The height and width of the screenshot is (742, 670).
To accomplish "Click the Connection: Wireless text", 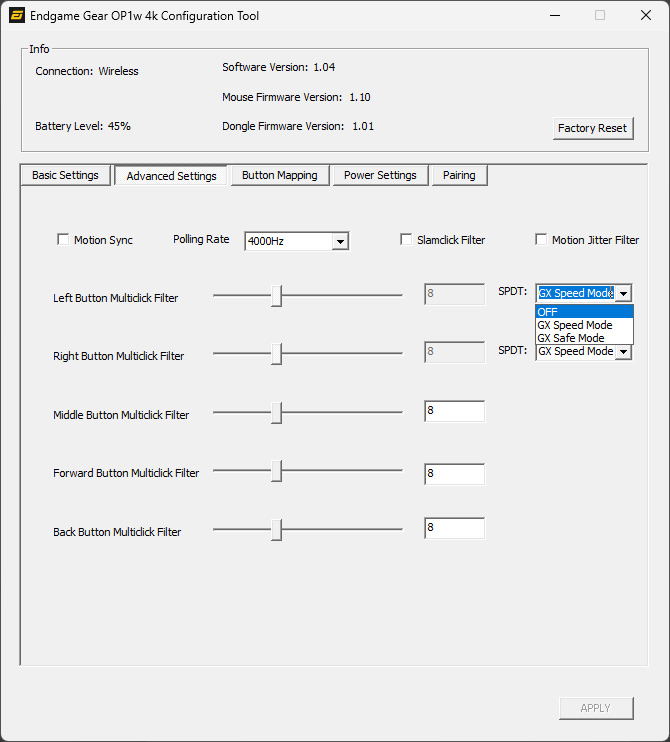I will tap(87, 71).
